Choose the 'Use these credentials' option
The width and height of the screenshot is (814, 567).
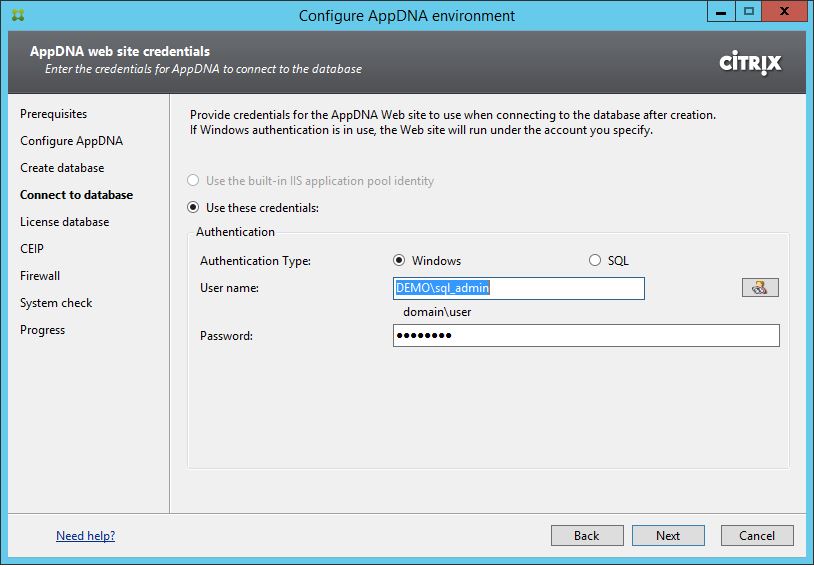coord(194,208)
